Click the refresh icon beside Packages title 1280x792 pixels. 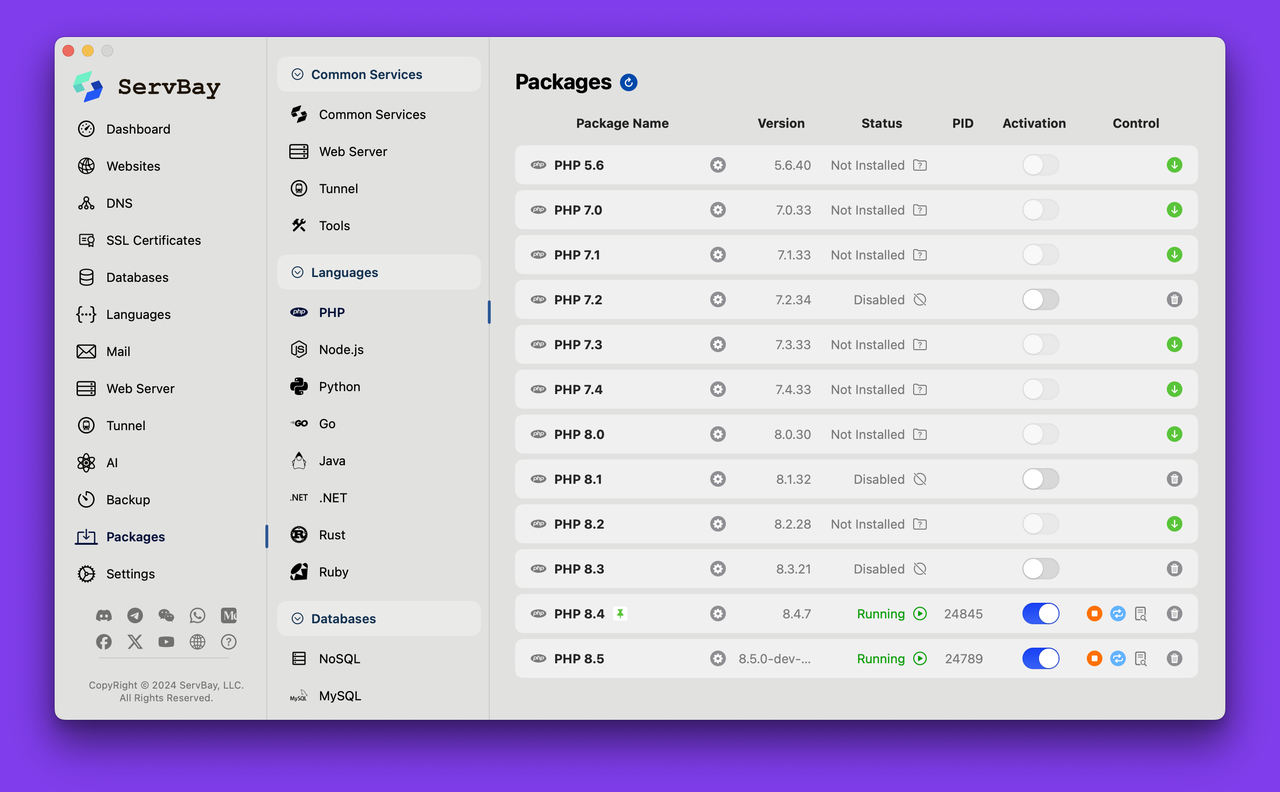tap(628, 82)
